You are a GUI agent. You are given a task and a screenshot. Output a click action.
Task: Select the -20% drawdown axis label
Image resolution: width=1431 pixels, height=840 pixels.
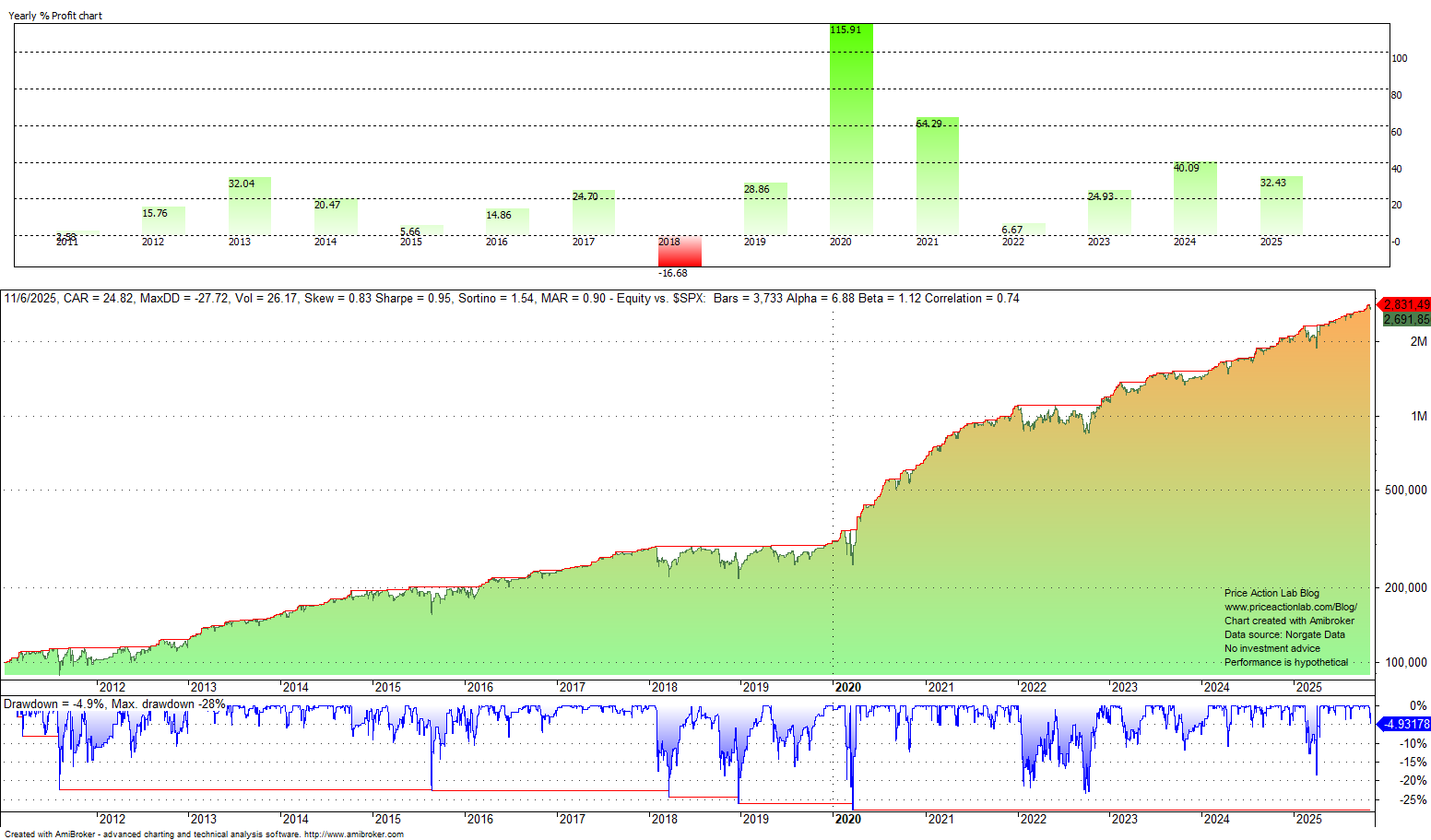[1413, 781]
